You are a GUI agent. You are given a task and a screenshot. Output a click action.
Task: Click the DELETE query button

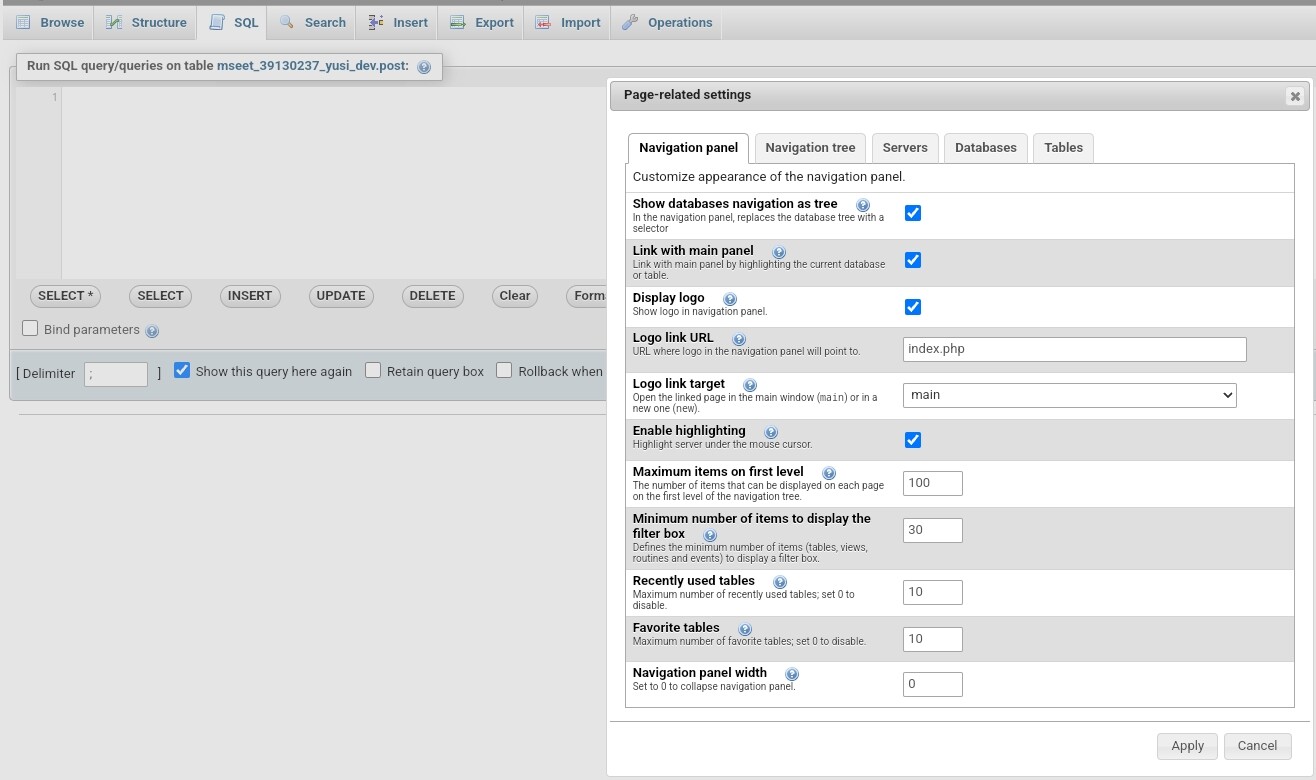[x=432, y=296]
